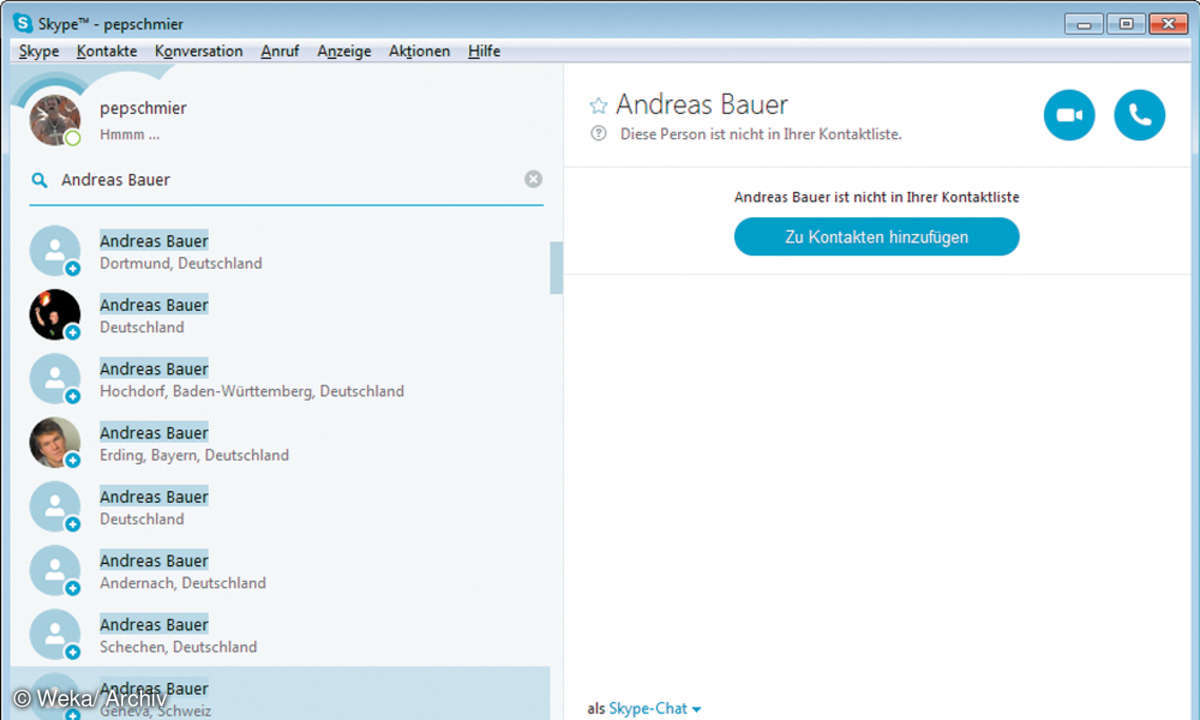Open the Skype-Chat dropdown
The width and height of the screenshot is (1200, 720).
point(654,708)
